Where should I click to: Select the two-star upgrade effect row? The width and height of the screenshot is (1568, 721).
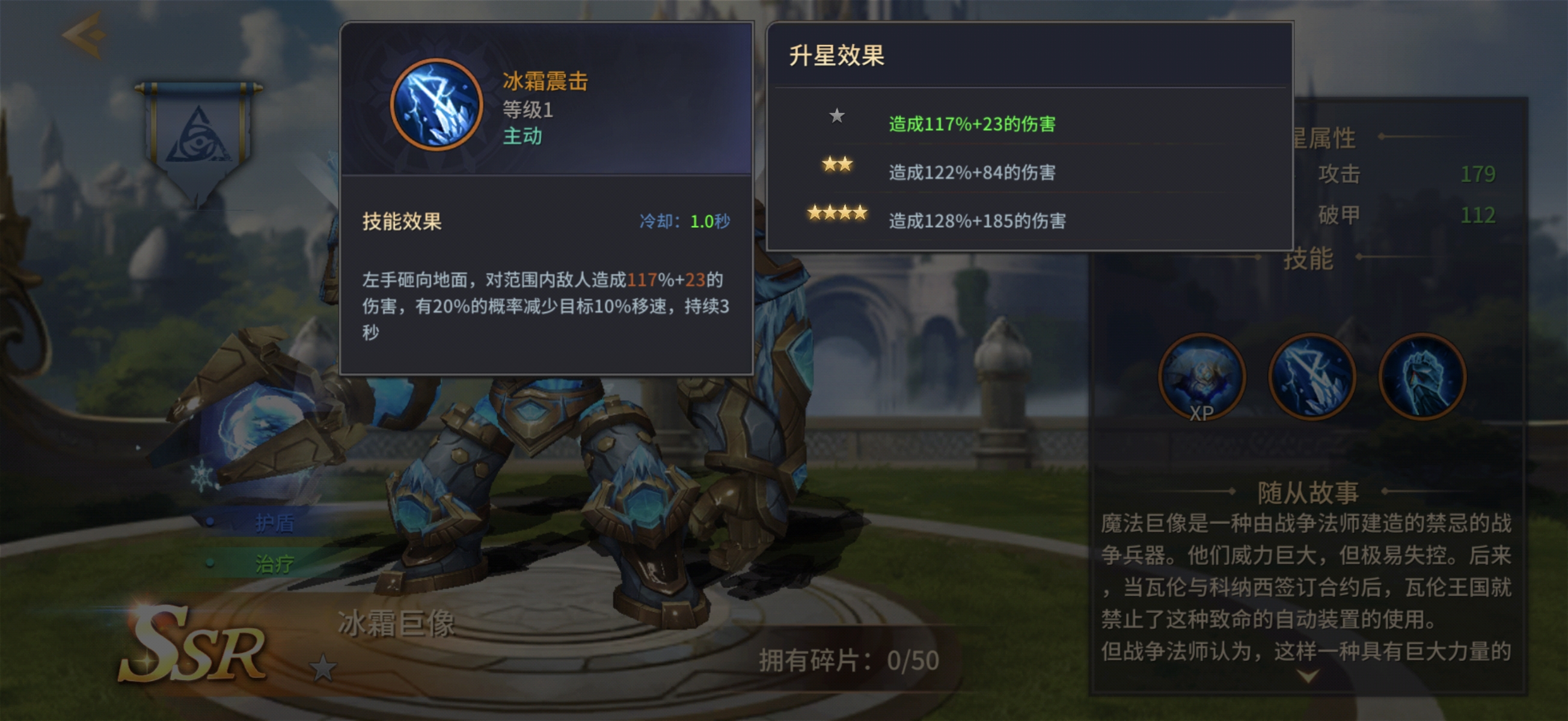tap(1030, 170)
